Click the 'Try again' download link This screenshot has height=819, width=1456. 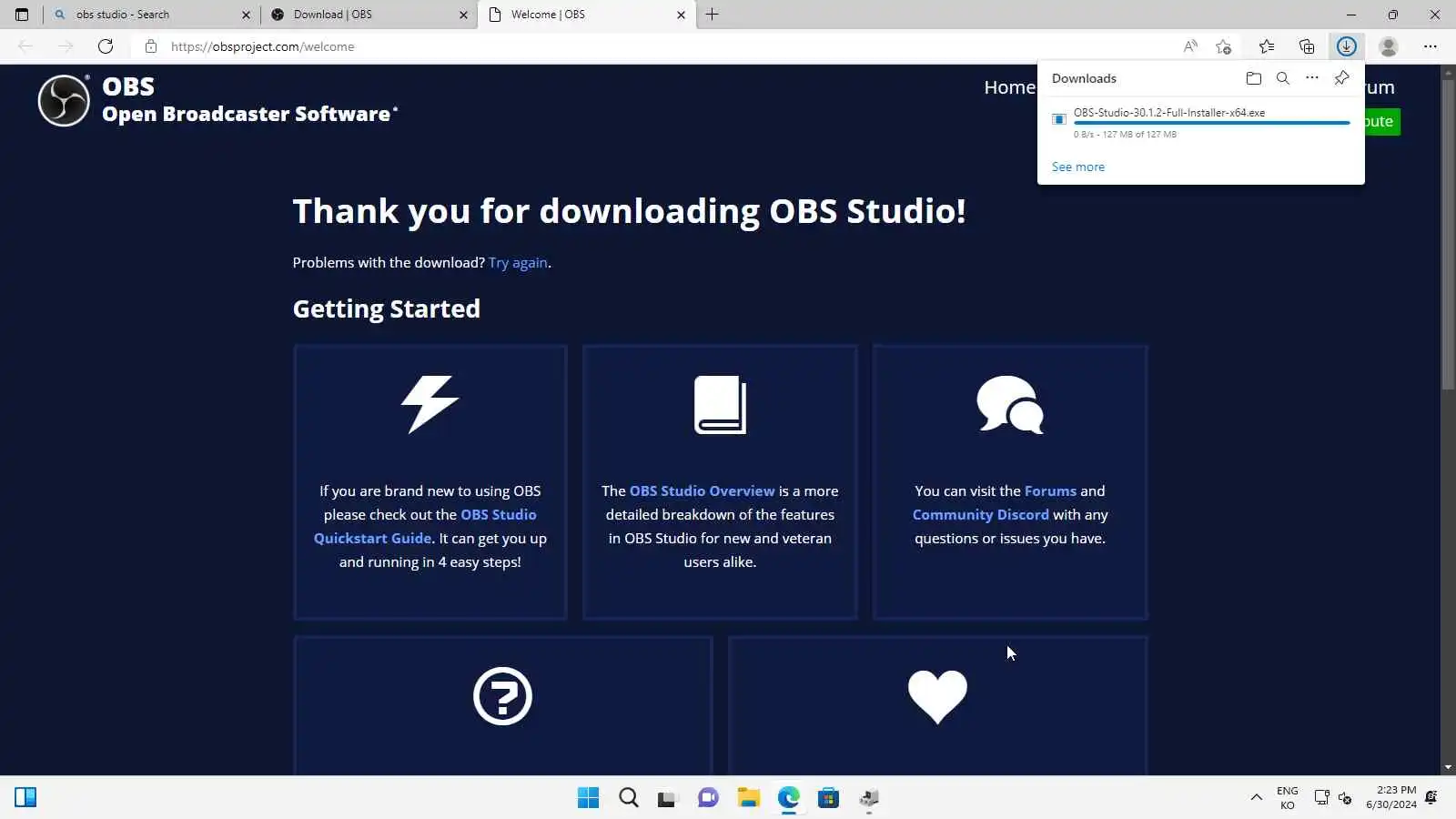518,262
